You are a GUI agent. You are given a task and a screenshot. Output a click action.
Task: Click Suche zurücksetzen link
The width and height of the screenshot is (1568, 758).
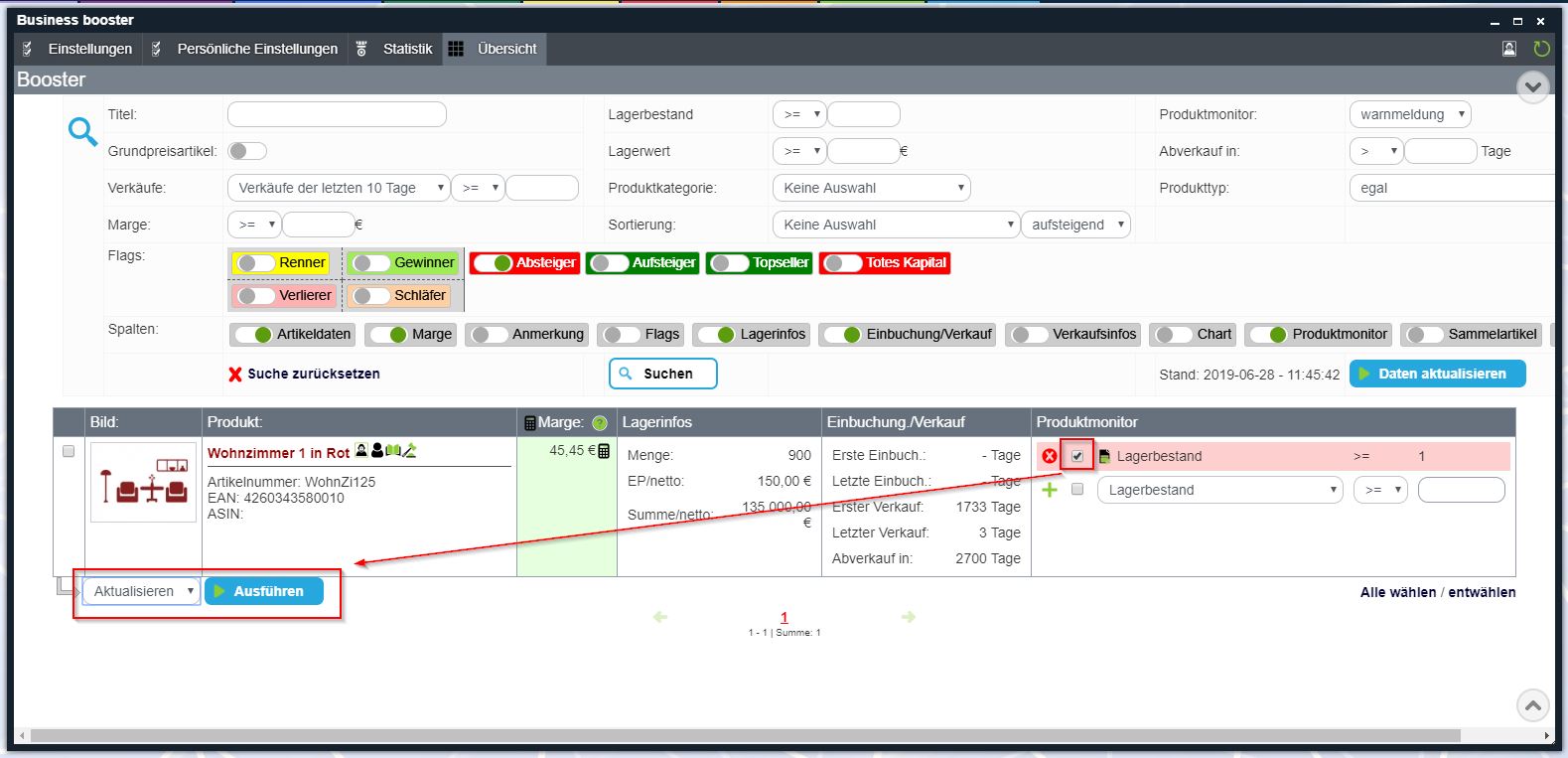point(313,374)
